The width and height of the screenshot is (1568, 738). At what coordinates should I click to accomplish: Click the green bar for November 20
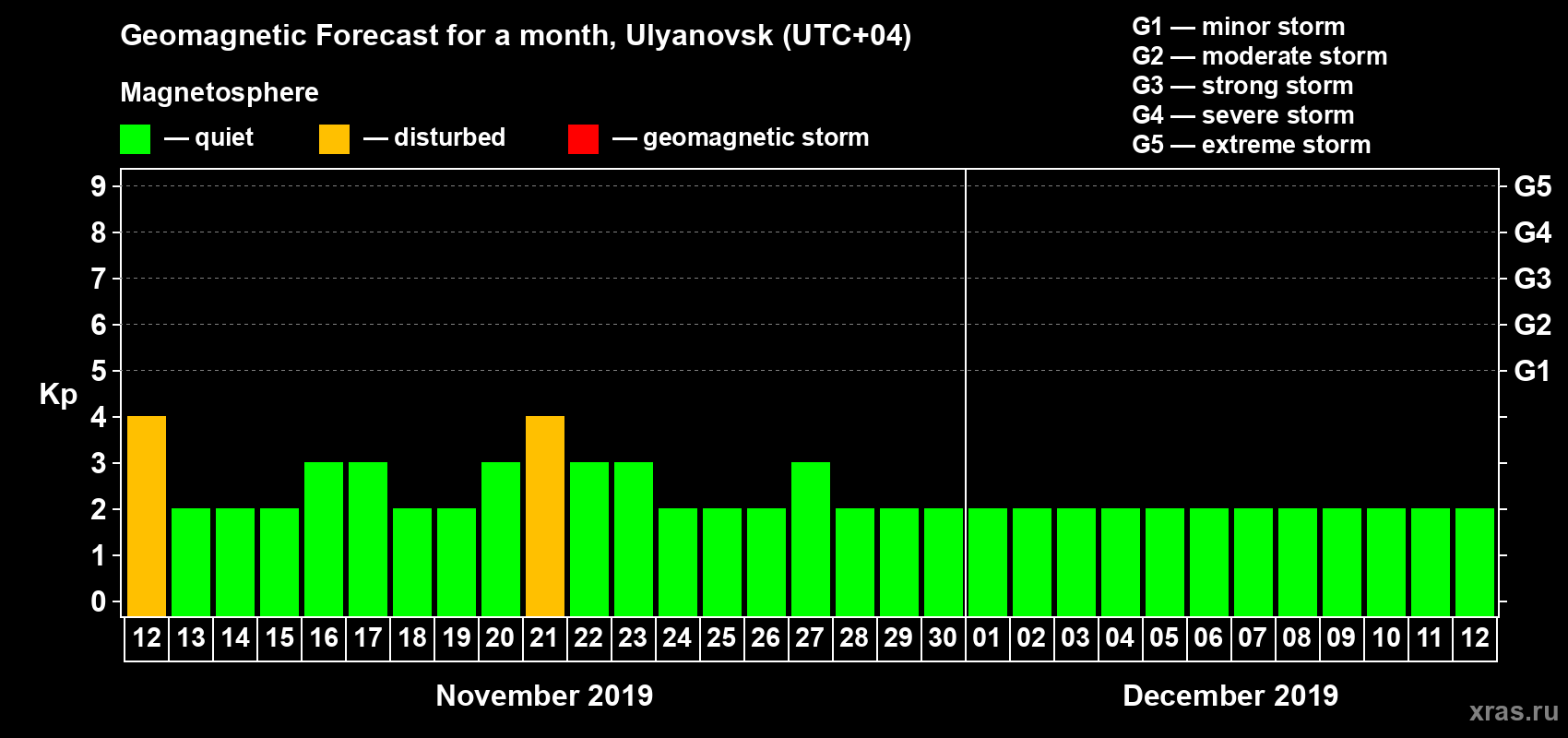pos(501,540)
